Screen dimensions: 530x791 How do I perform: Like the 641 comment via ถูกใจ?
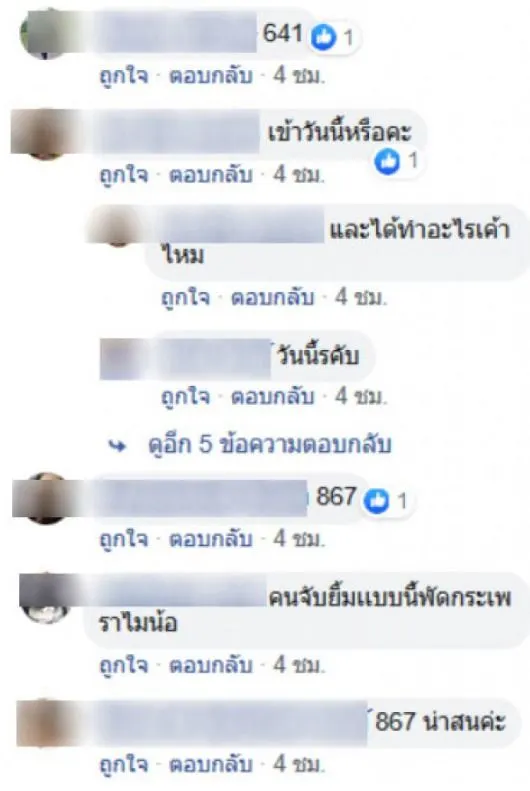(124, 77)
